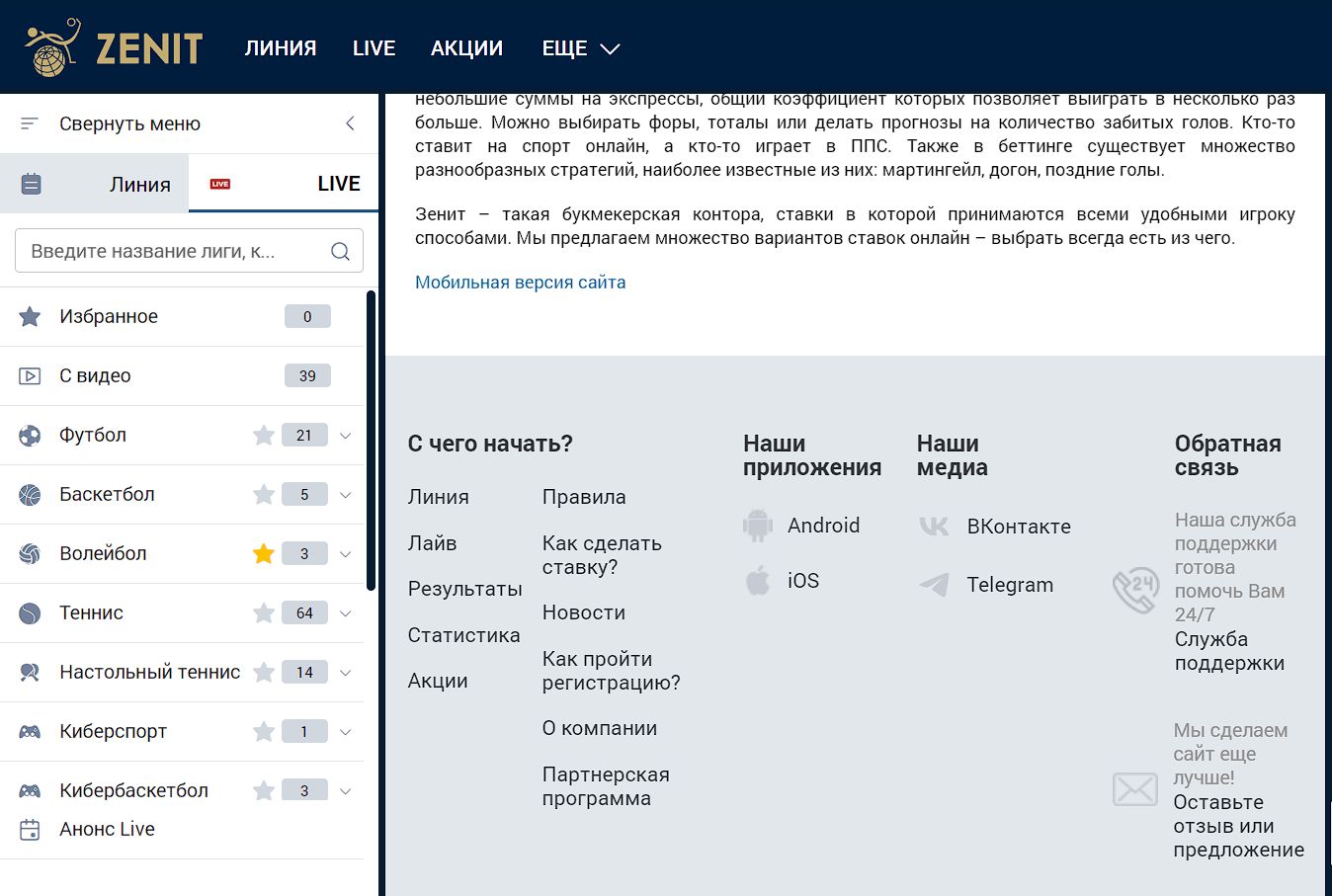Click the Настольный теннис paddle icon
Screen dimensions: 1332x896
[30, 672]
